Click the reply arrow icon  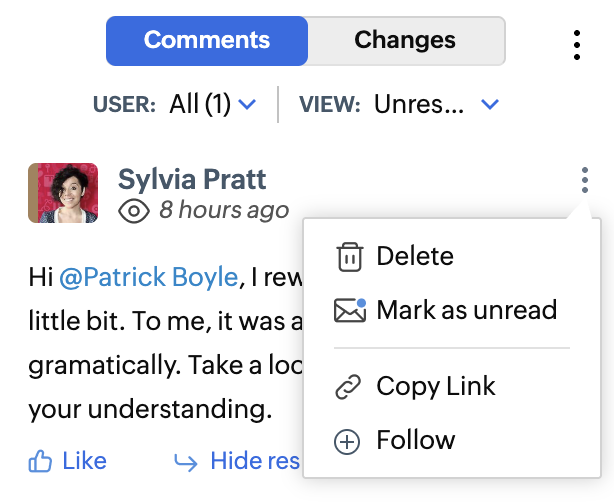pos(186,461)
